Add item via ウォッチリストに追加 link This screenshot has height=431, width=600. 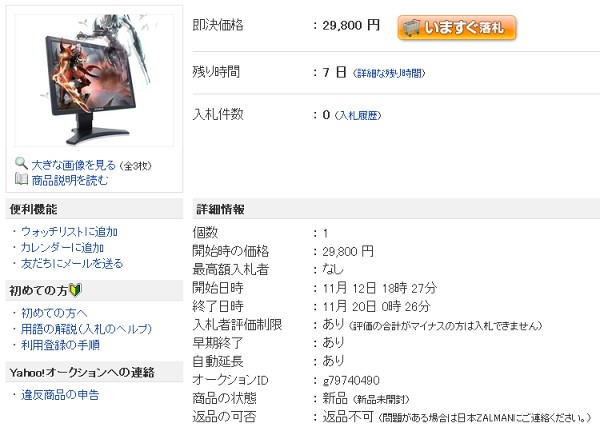point(69,232)
